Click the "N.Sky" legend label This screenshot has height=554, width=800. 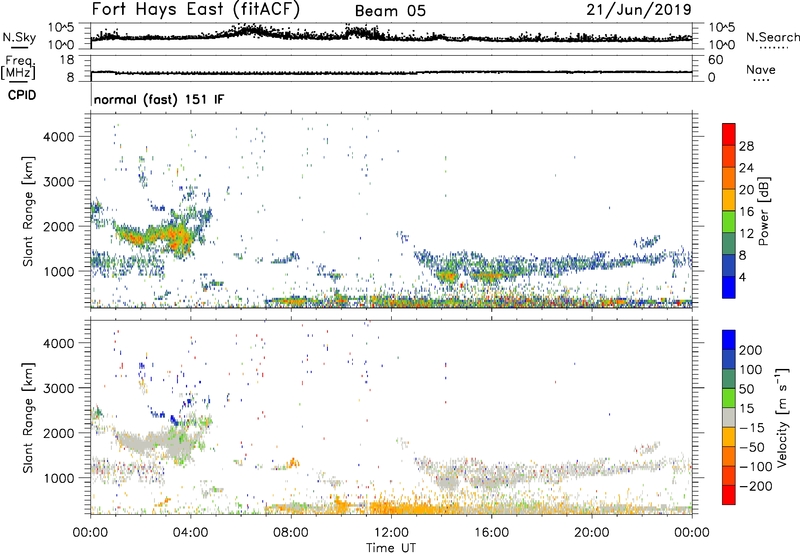coord(19,37)
